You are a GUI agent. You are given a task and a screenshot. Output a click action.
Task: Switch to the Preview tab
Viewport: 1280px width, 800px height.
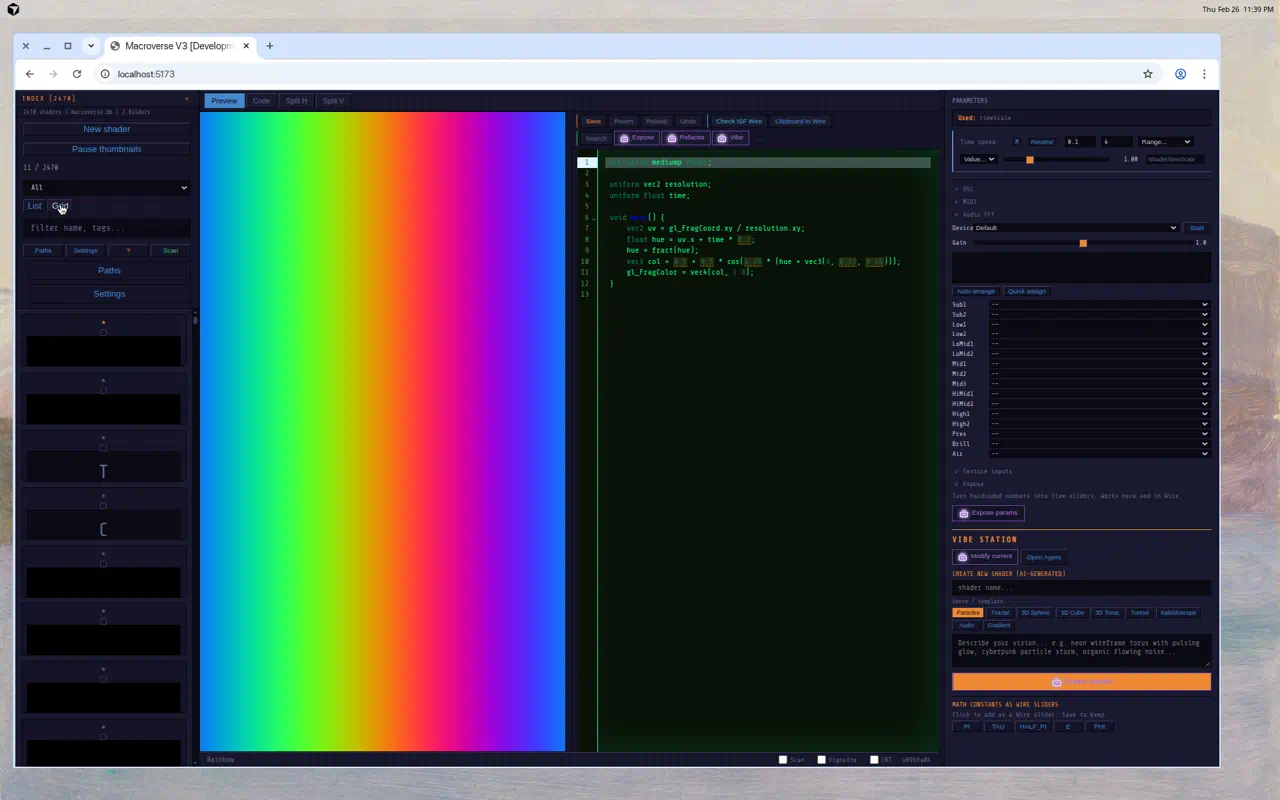coord(224,101)
